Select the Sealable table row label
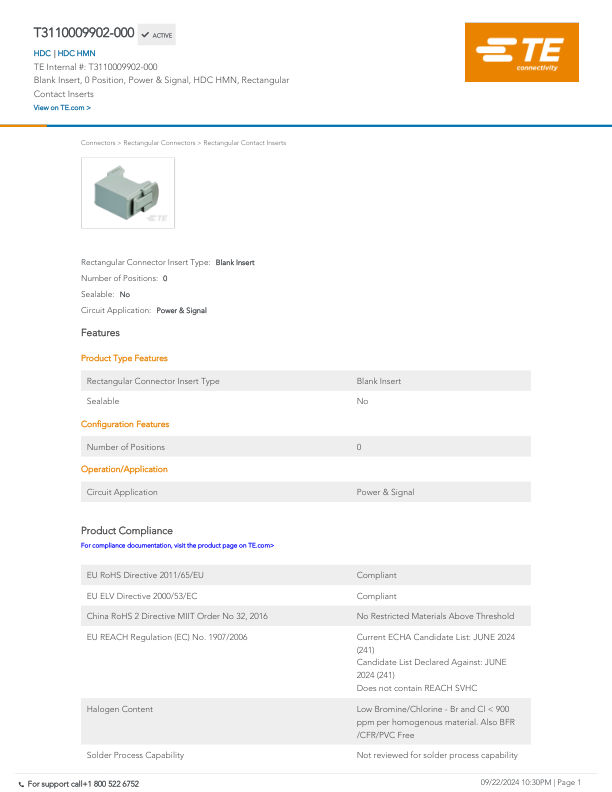Screen dimensions: 612x792 pos(103,401)
